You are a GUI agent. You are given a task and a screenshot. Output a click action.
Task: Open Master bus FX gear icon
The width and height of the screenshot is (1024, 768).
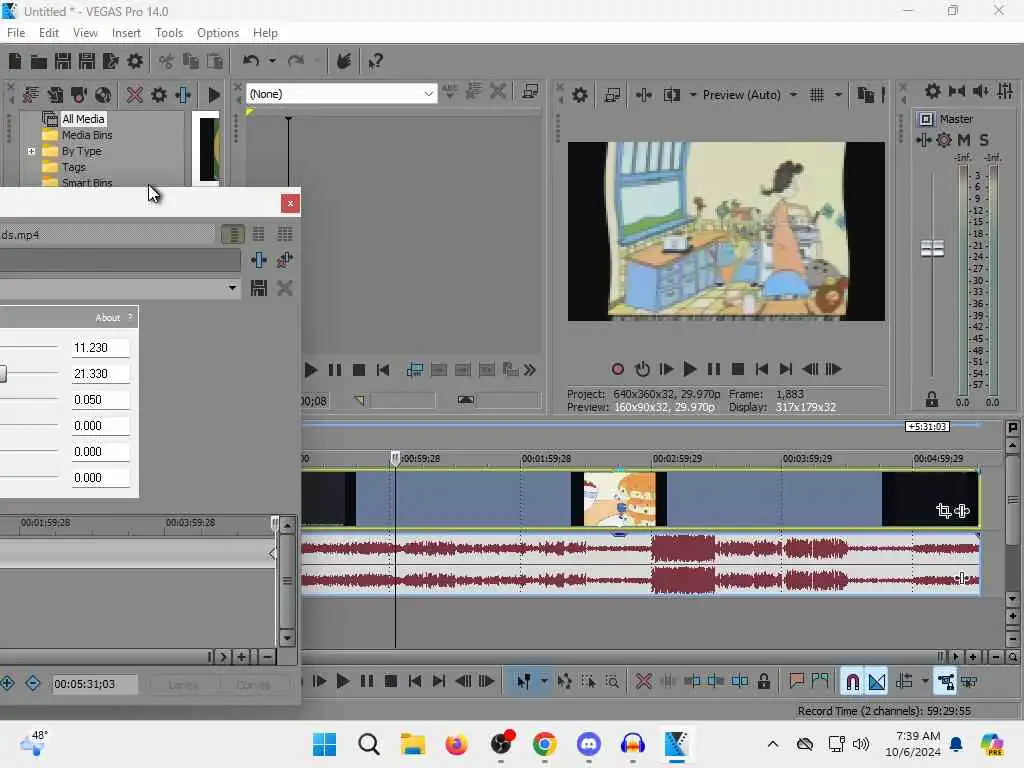[944, 140]
